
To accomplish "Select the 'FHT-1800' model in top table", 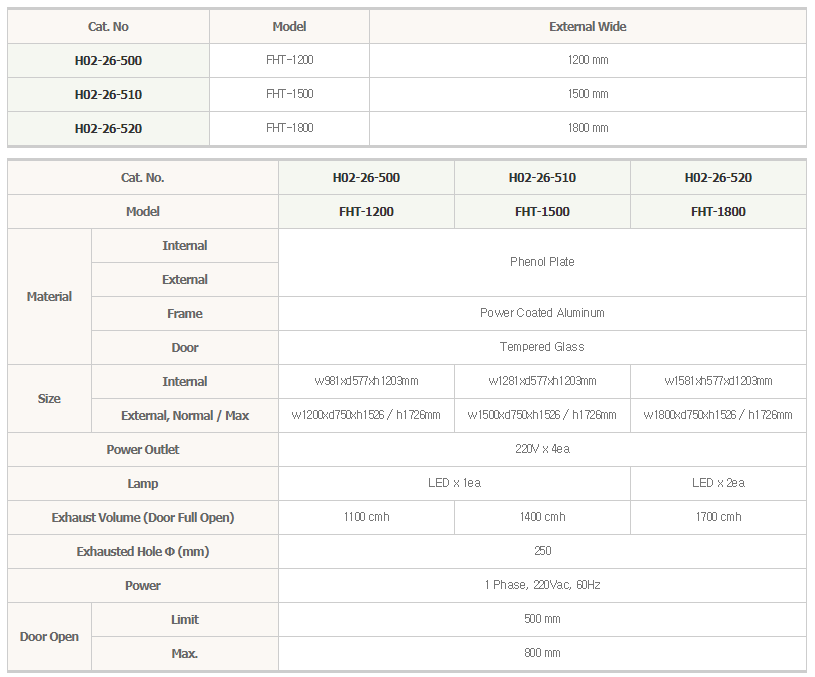I will point(290,128).
